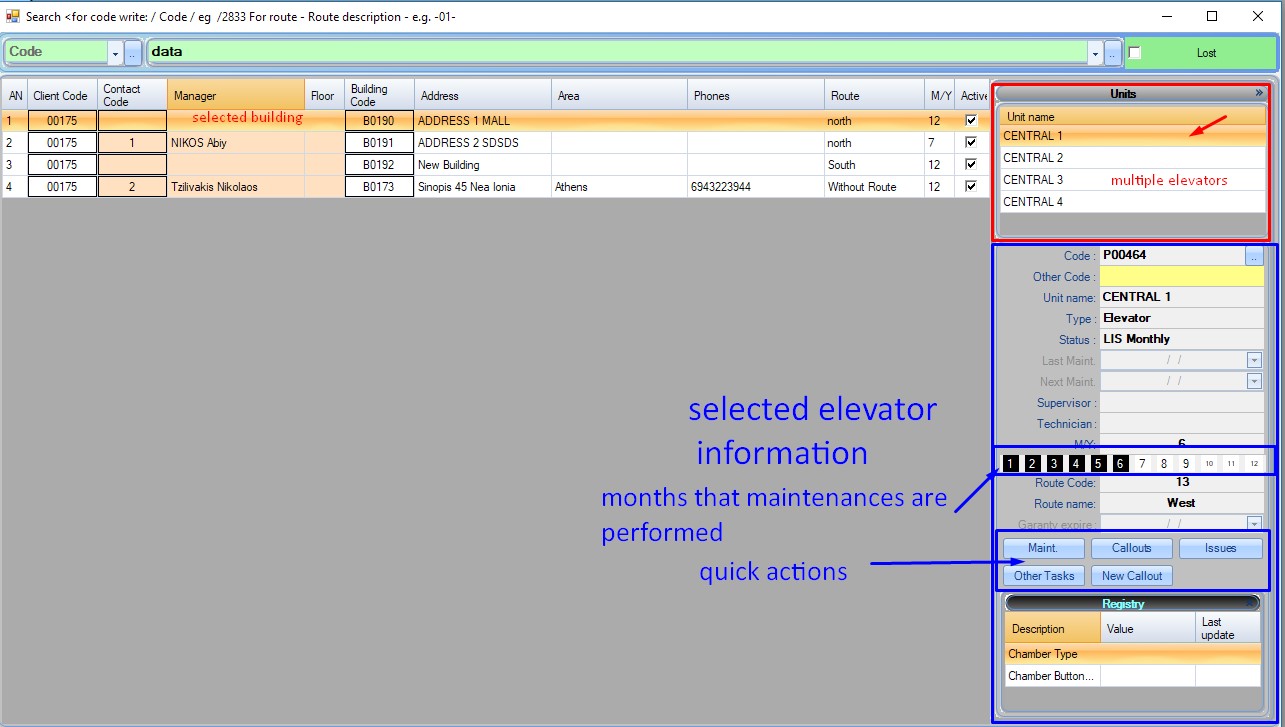
Task: Select month 7 in the maintenance months strip
Action: pos(1142,463)
